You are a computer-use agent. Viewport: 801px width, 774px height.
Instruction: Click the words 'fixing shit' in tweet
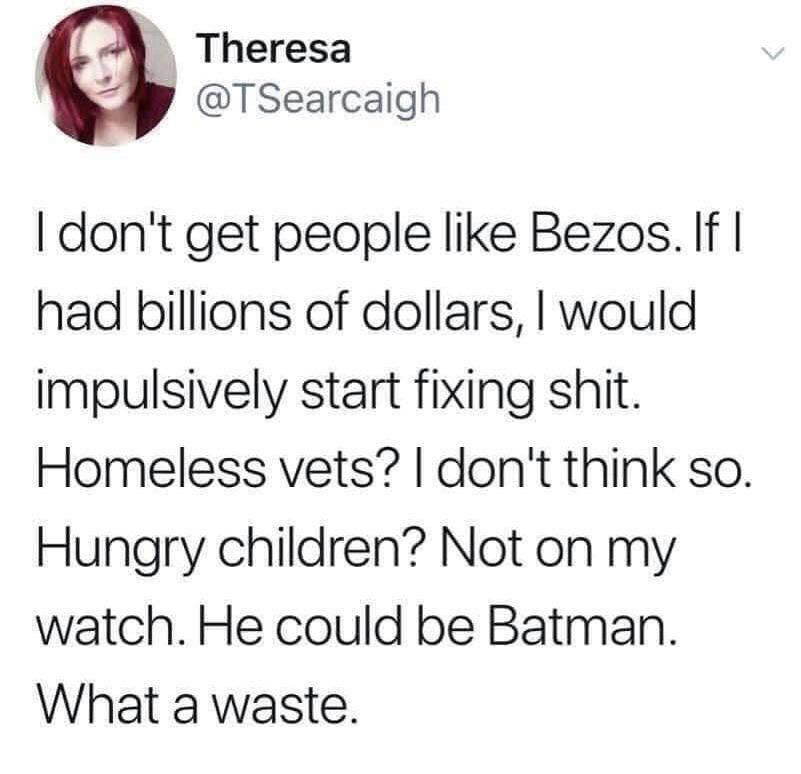point(524,394)
